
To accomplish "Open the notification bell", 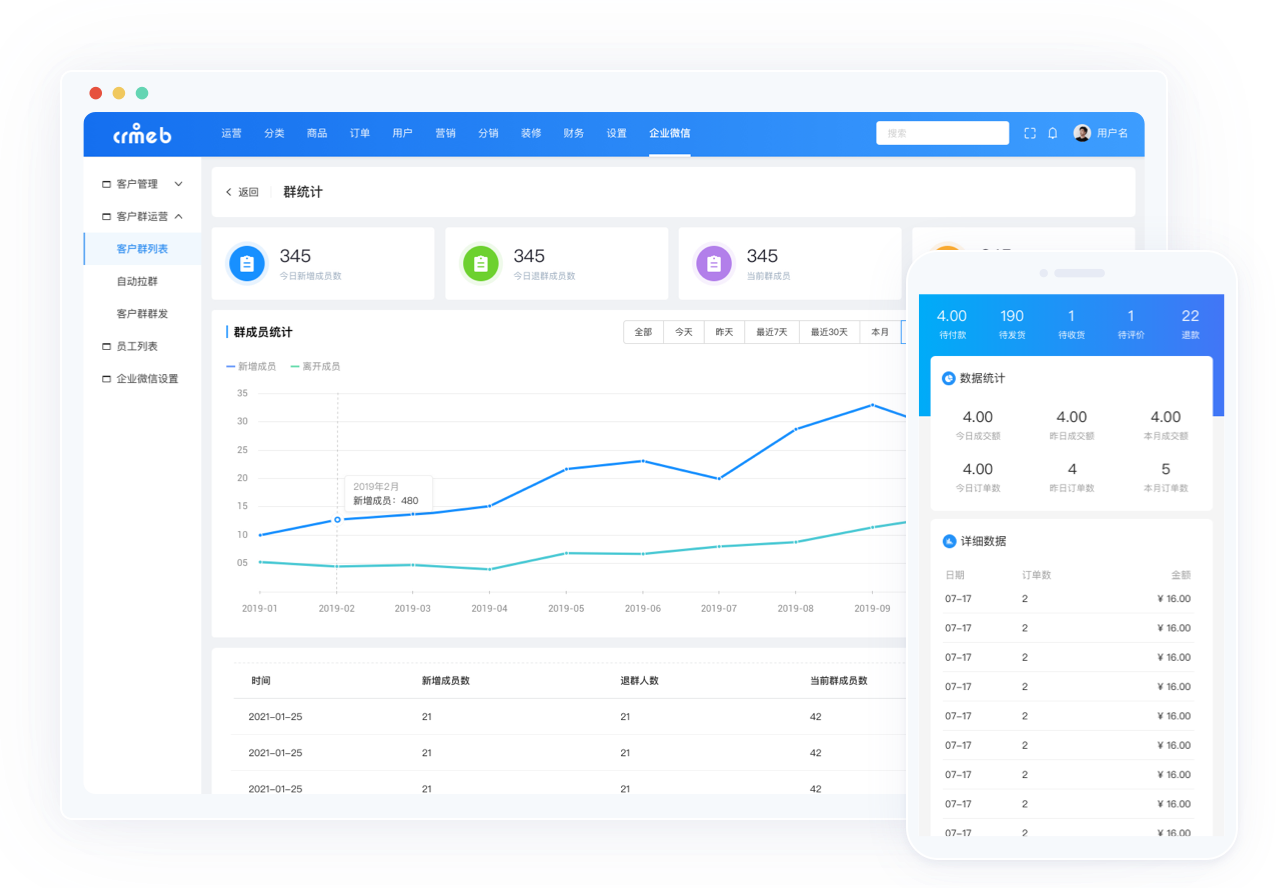I will 1053,133.
